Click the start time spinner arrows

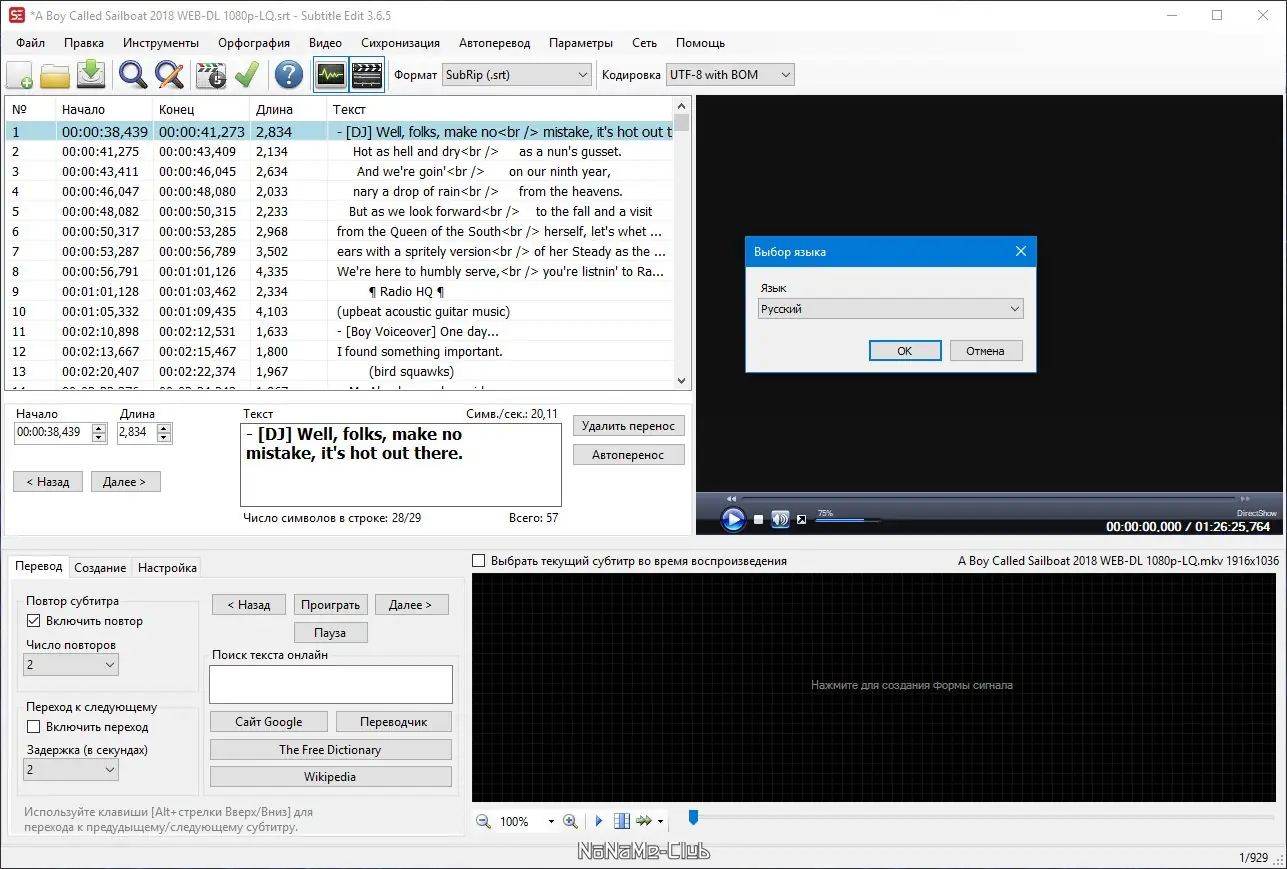pyautogui.click(x=99, y=433)
